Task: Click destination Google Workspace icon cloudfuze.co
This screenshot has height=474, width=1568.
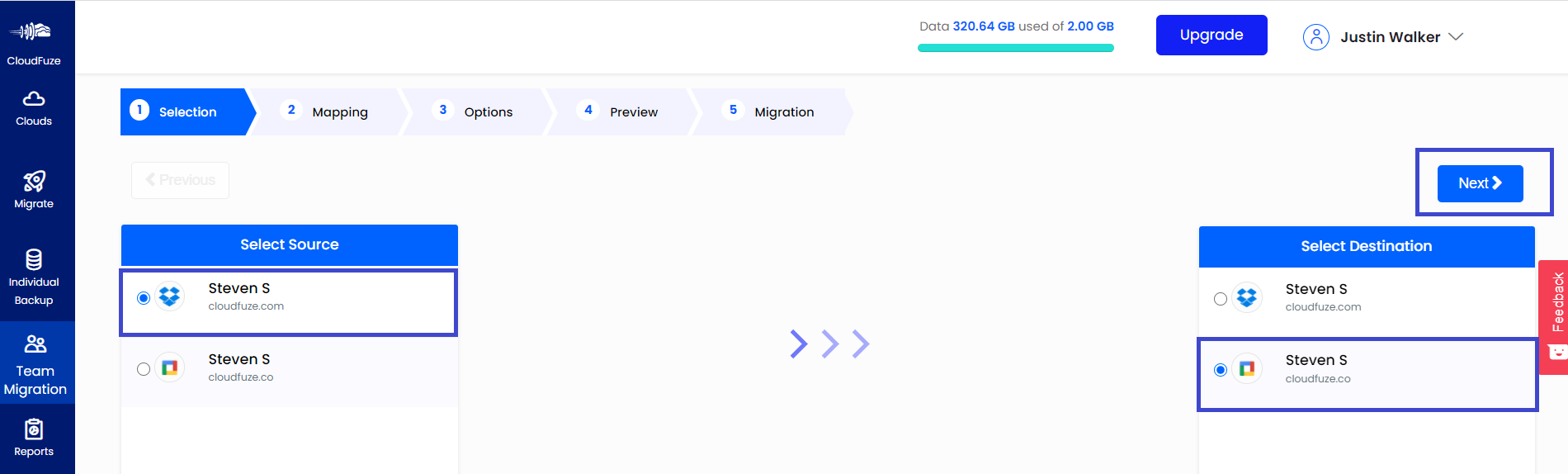Action: pyautogui.click(x=1247, y=368)
